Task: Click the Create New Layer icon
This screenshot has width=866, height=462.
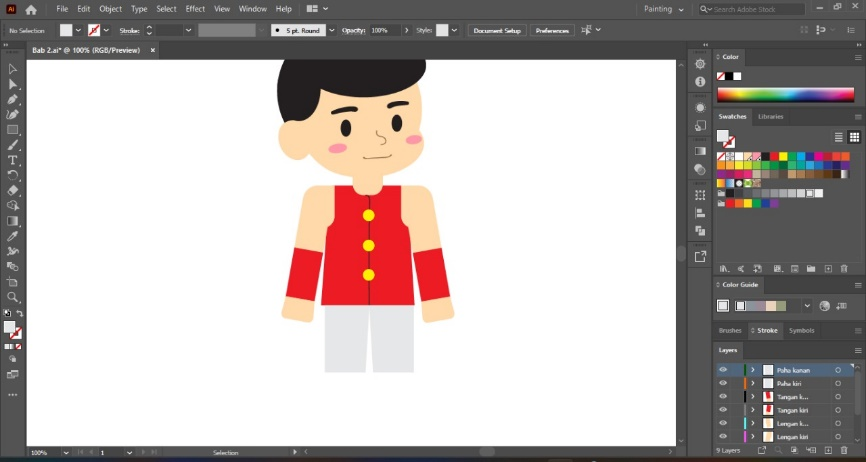Action: pyautogui.click(x=827, y=451)
